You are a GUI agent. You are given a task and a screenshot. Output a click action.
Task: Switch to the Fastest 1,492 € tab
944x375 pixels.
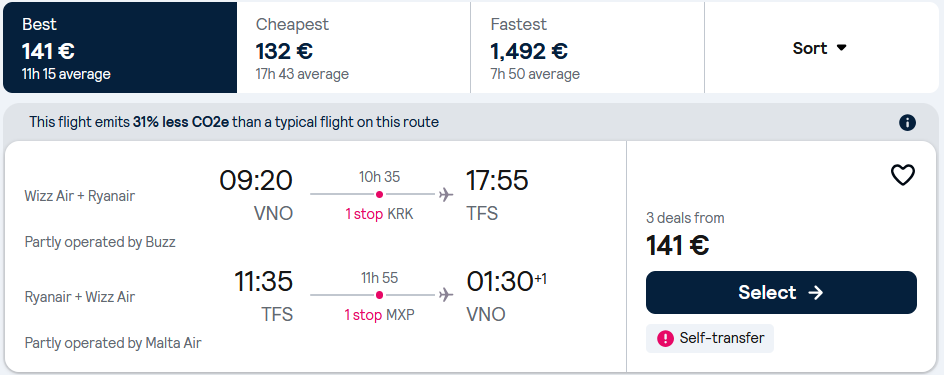[587, 48]
